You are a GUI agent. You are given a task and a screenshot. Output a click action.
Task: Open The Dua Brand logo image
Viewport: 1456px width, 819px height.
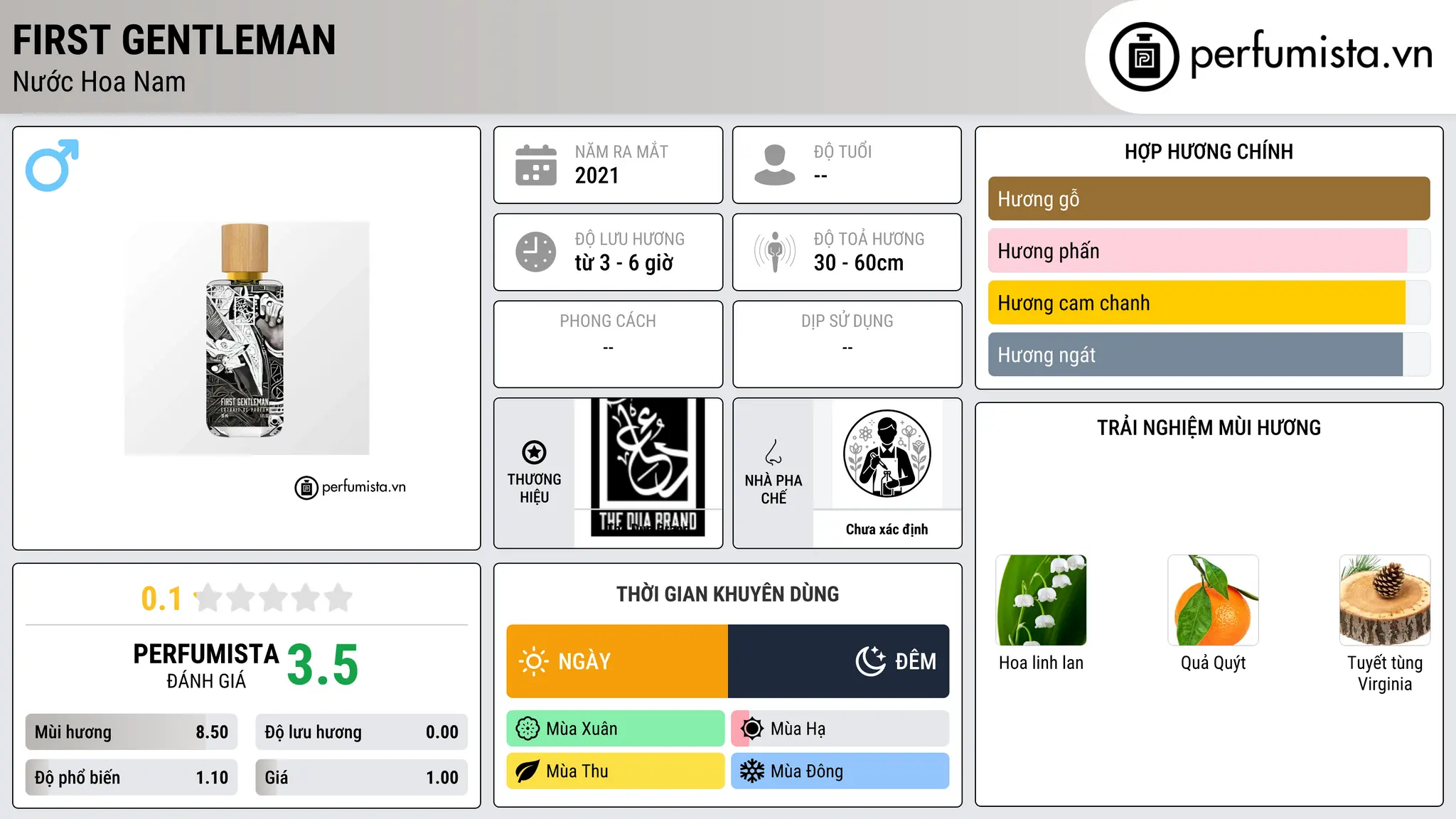coord(648,467)
